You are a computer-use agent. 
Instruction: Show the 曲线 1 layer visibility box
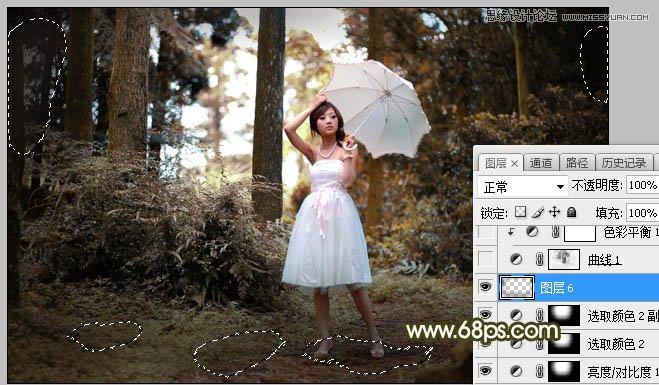pyautogui.click(x=485, y=259)
